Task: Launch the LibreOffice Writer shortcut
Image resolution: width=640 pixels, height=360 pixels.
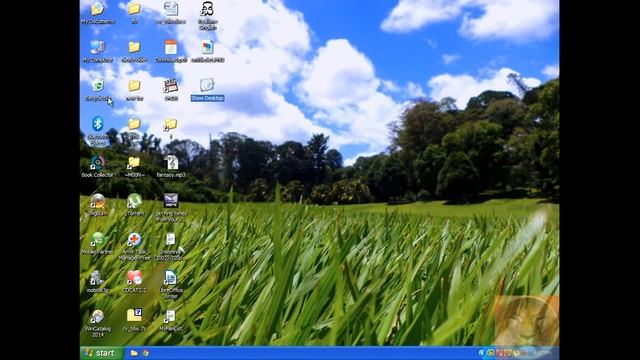Action: pos(171,278)
